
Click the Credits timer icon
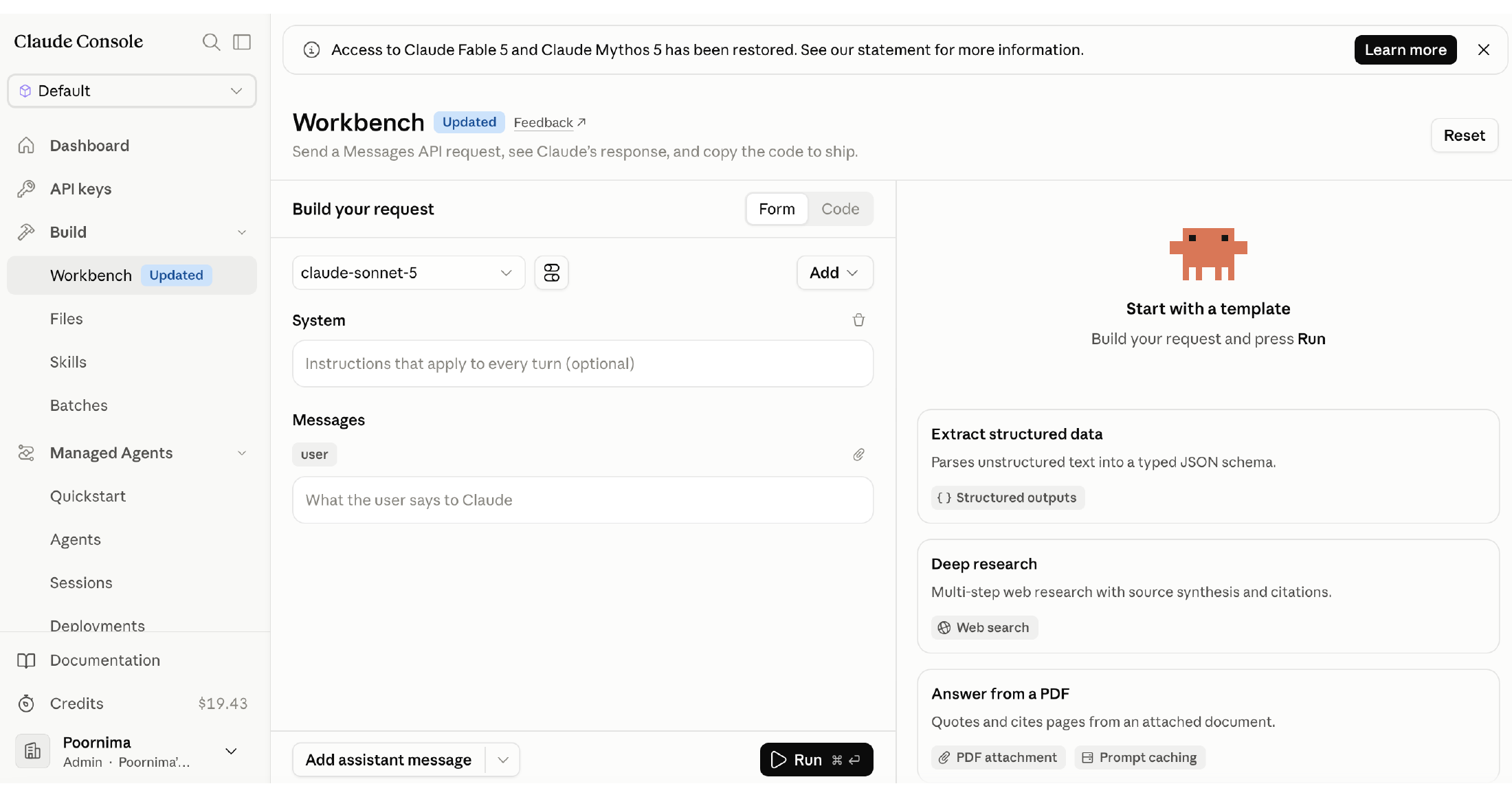coord(26,704)
